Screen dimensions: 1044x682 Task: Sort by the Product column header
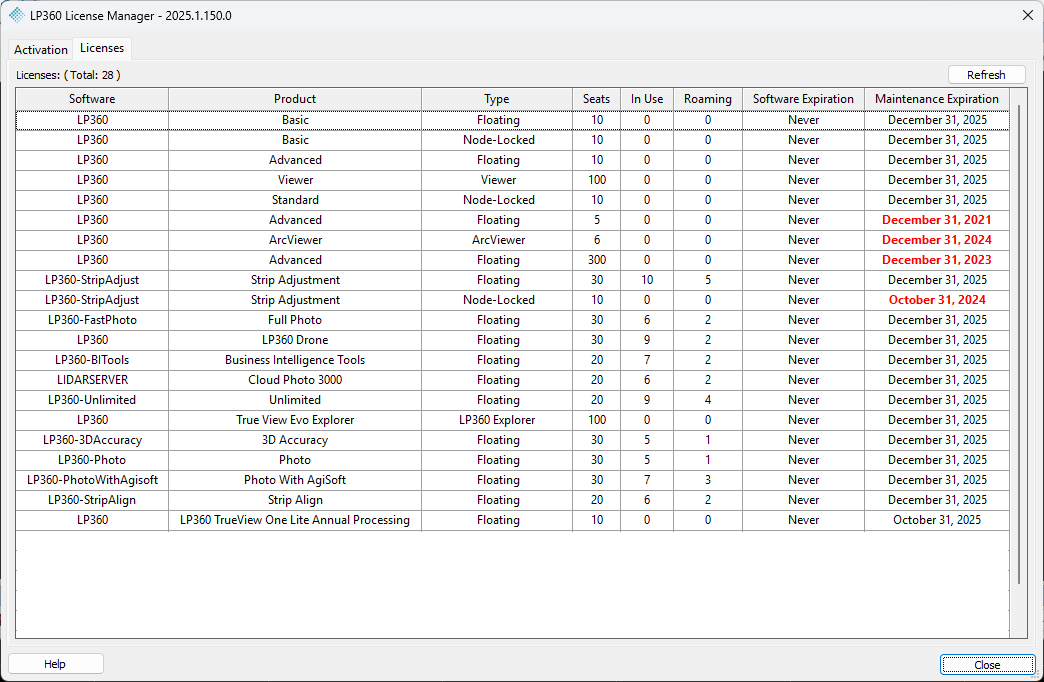pyautogui.click(x=295, y=99)
